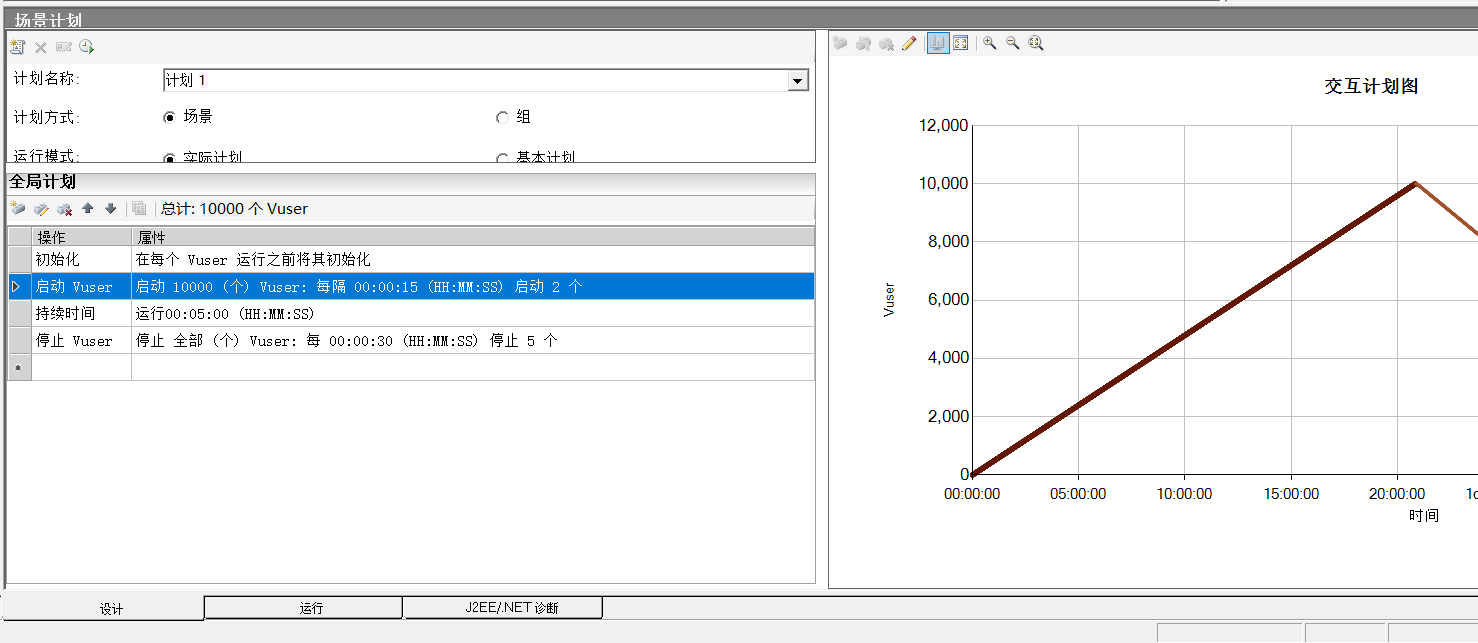
Task: Choose the 基本计划 run mode
Action: coord(502,156)
